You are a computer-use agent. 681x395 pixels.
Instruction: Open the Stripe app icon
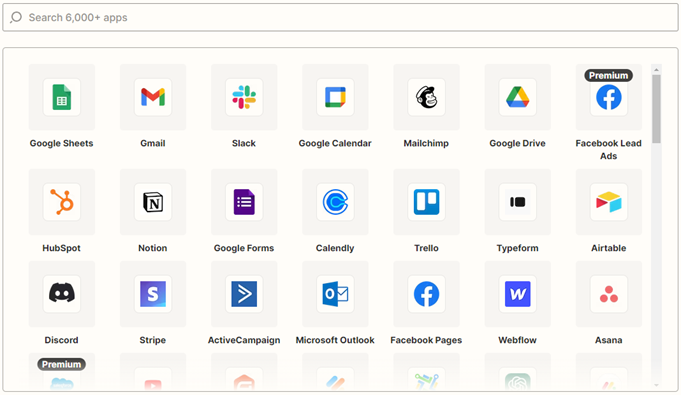click(153, 294)
